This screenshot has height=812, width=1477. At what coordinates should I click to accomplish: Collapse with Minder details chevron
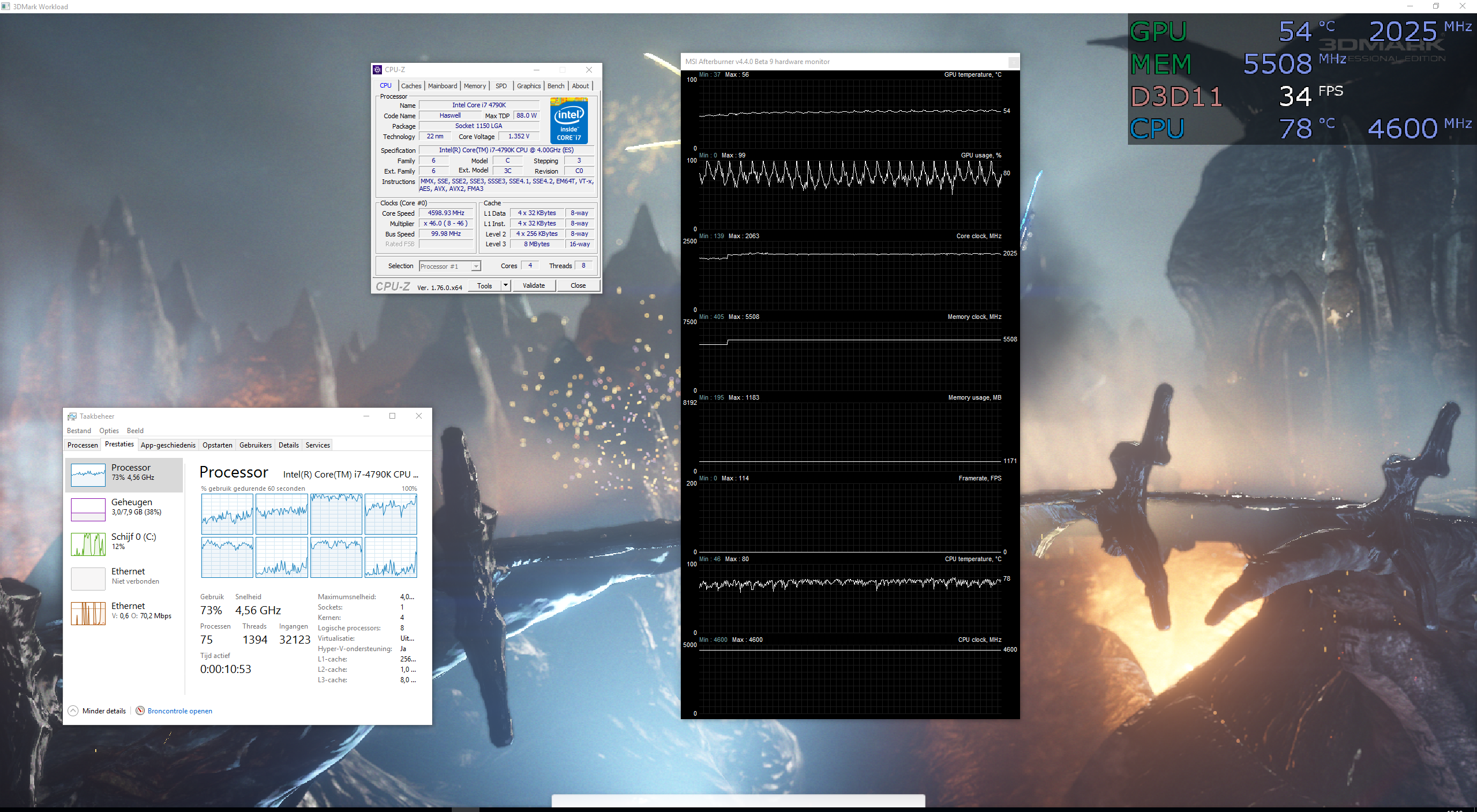click(73, 711)
